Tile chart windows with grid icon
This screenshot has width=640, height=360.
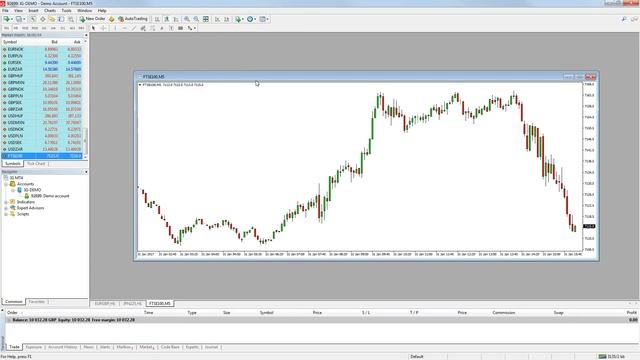click(206, 19)
